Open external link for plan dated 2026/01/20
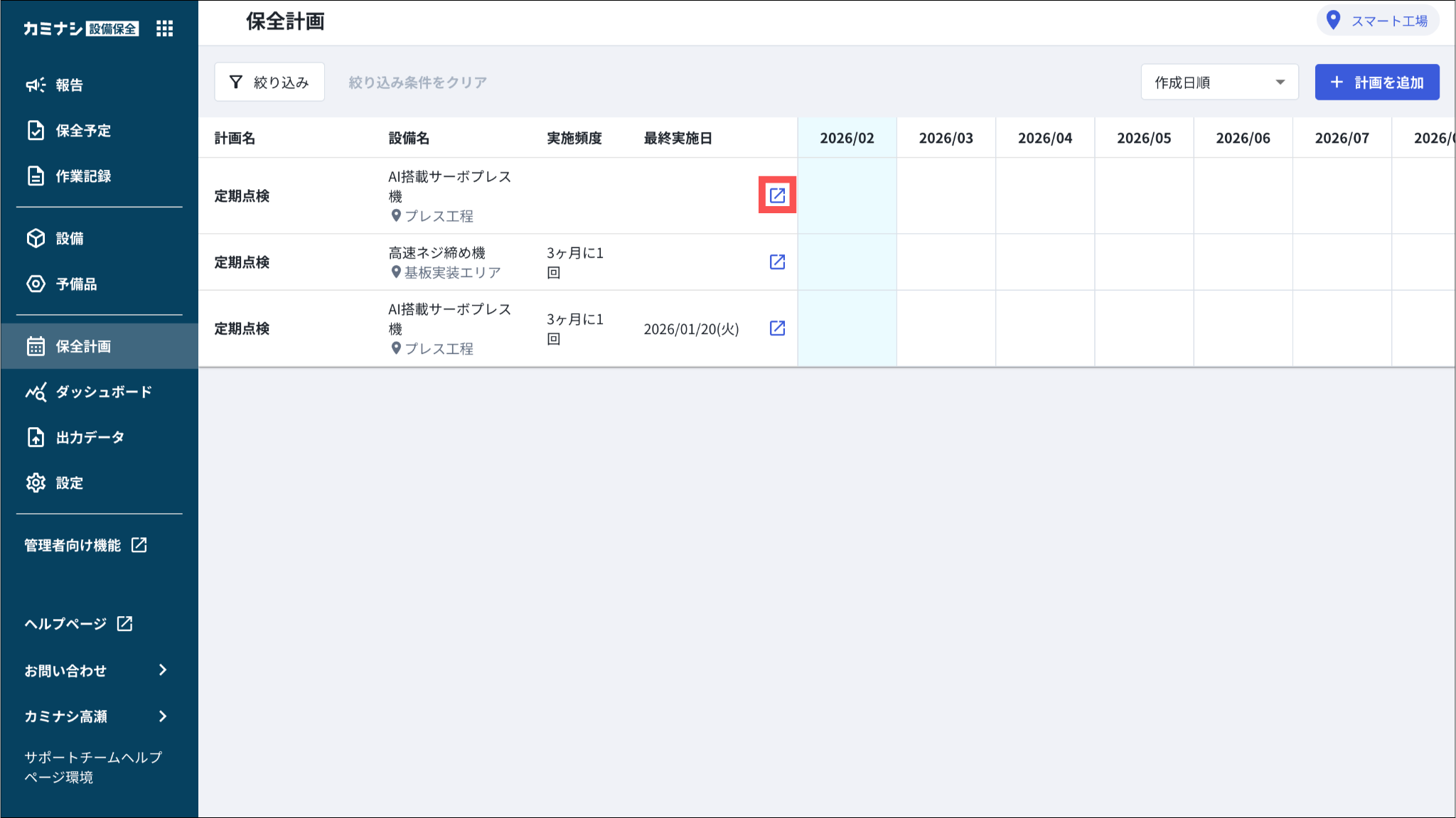Image resolution: width=1456 pixels, height=818 pixels. (x=777, y=328)
